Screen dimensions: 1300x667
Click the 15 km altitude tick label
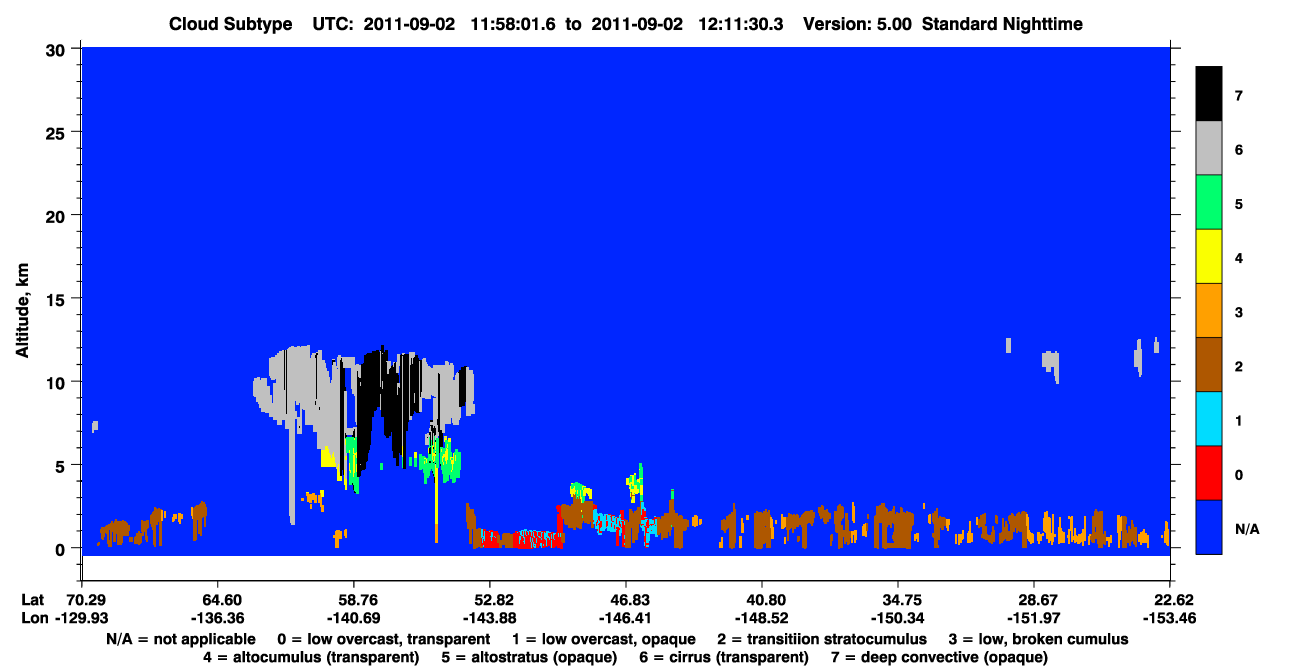click(59, 299)
